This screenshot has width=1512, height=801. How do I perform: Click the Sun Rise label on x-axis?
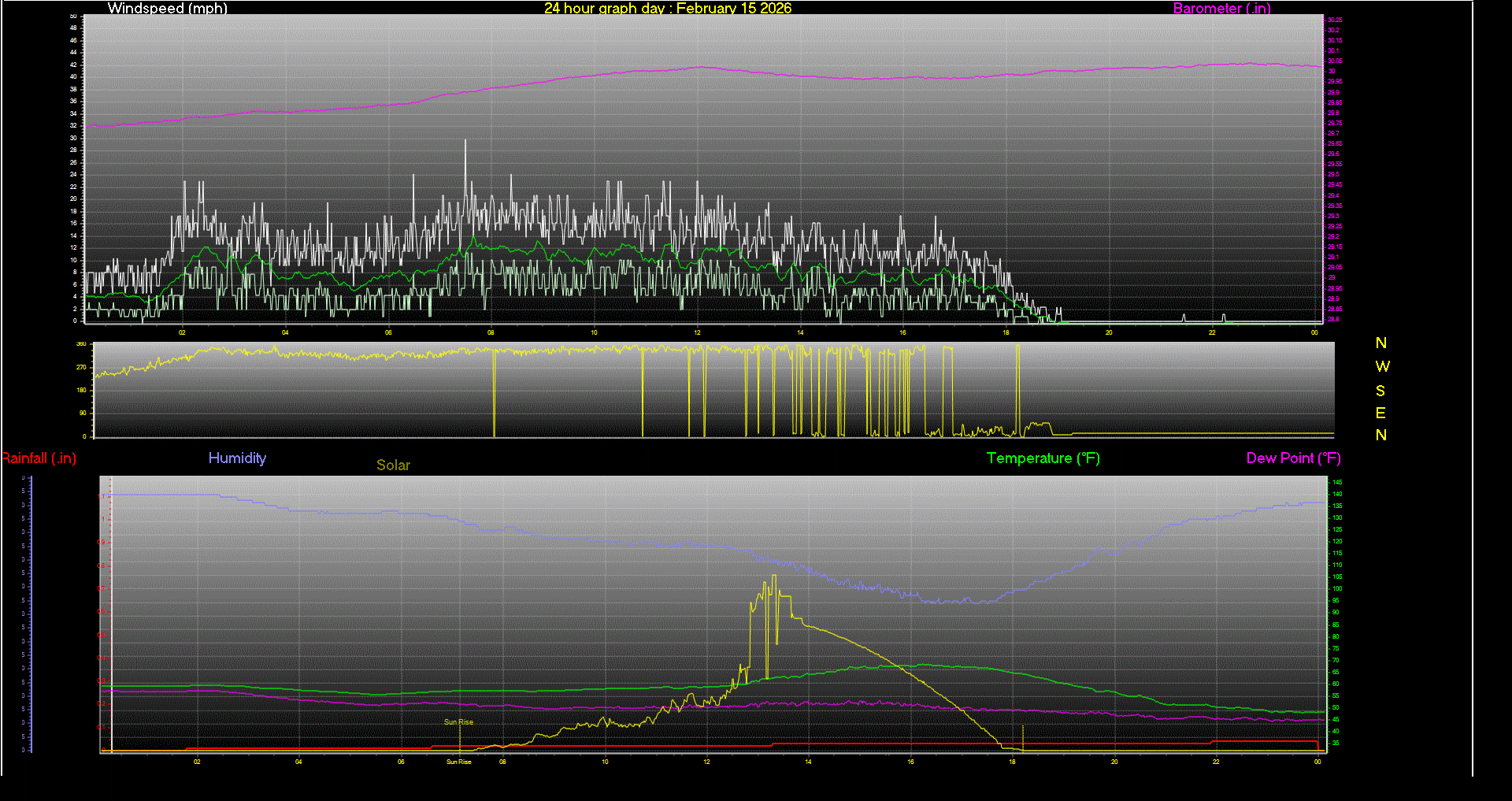click(x=458, y=761)
